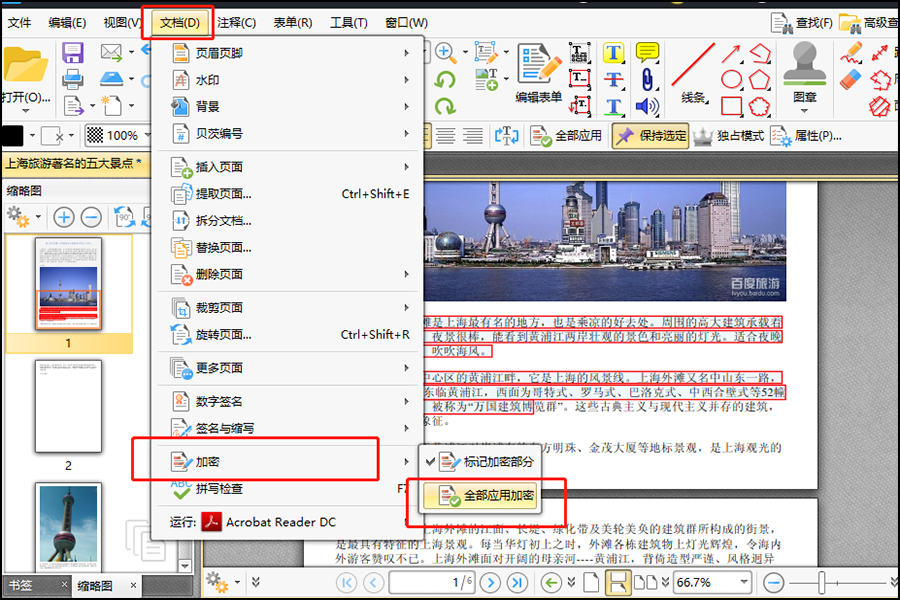900x600 pixels.
Task: Click the black fill color swatch
Action: click(x=13, y=136)
